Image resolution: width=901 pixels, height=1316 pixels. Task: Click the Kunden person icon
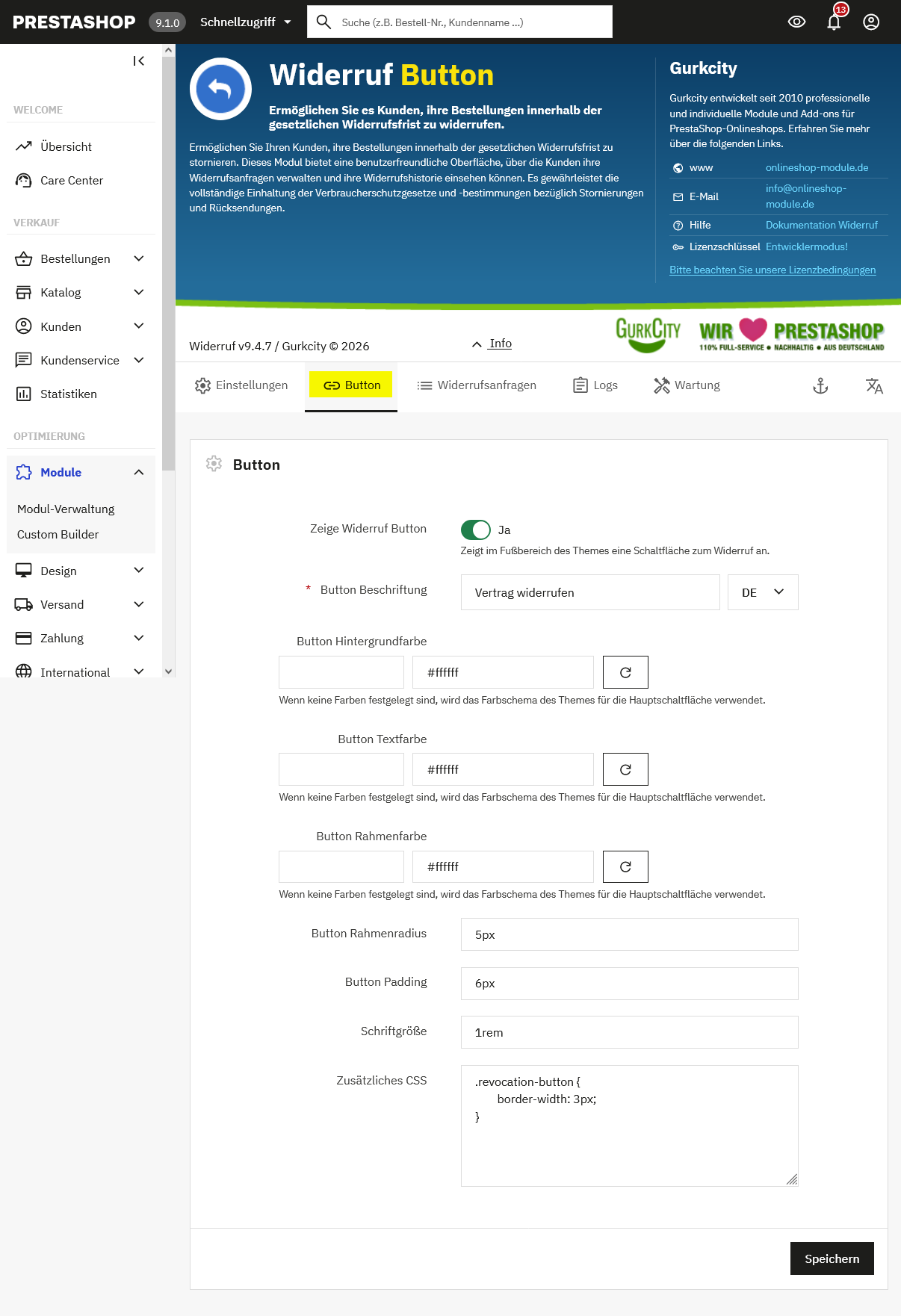click(24, 326)
